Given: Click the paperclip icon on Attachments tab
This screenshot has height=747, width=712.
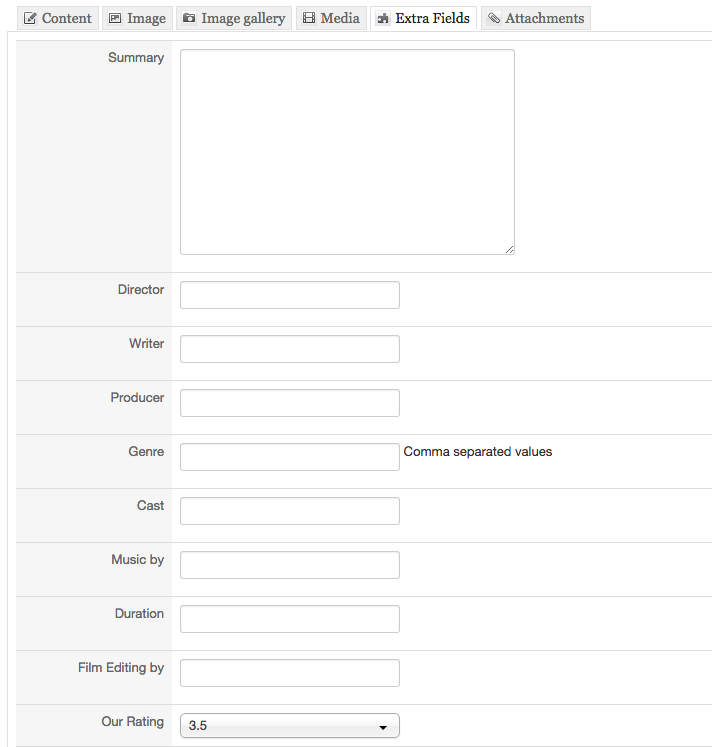Looking at the screenshot, I should (494, 18).
